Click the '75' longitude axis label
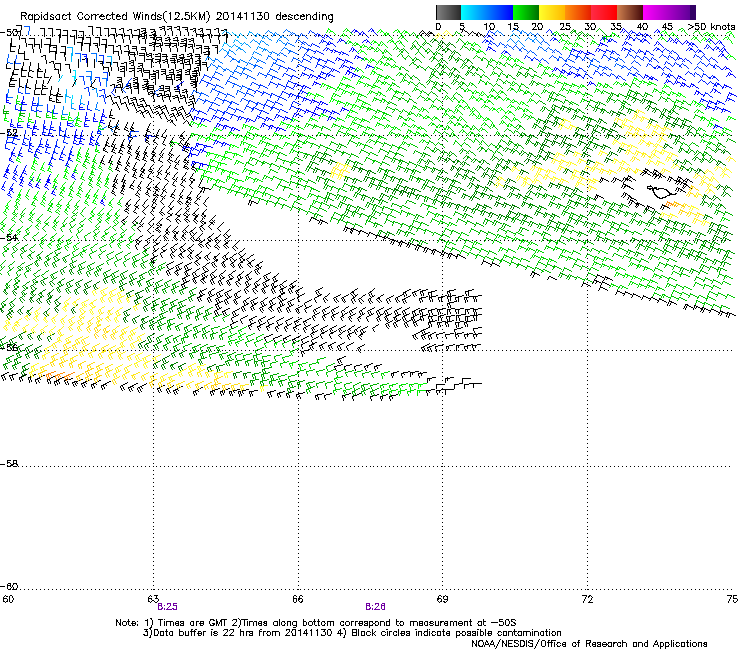The height and width of the screenshot is (650, 740). point(732,599)
